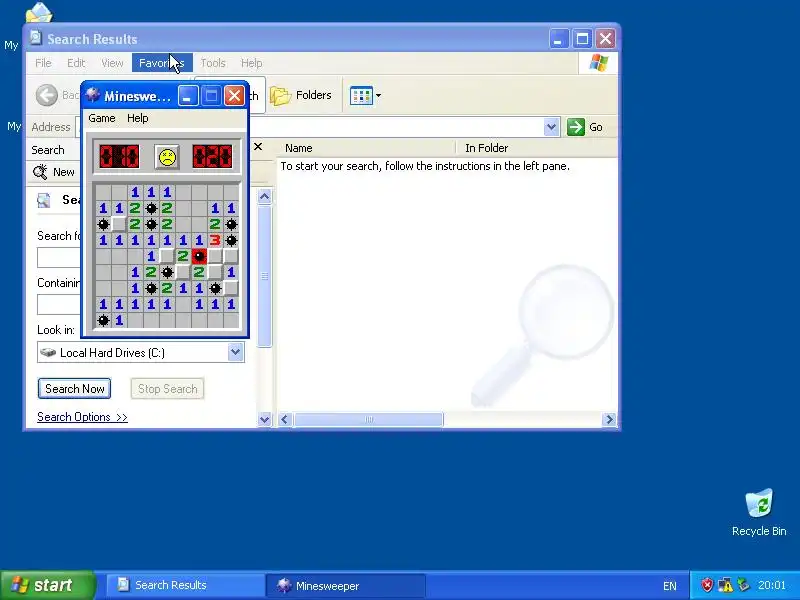Click the results pane scroll right arrow

click(609, 419)
